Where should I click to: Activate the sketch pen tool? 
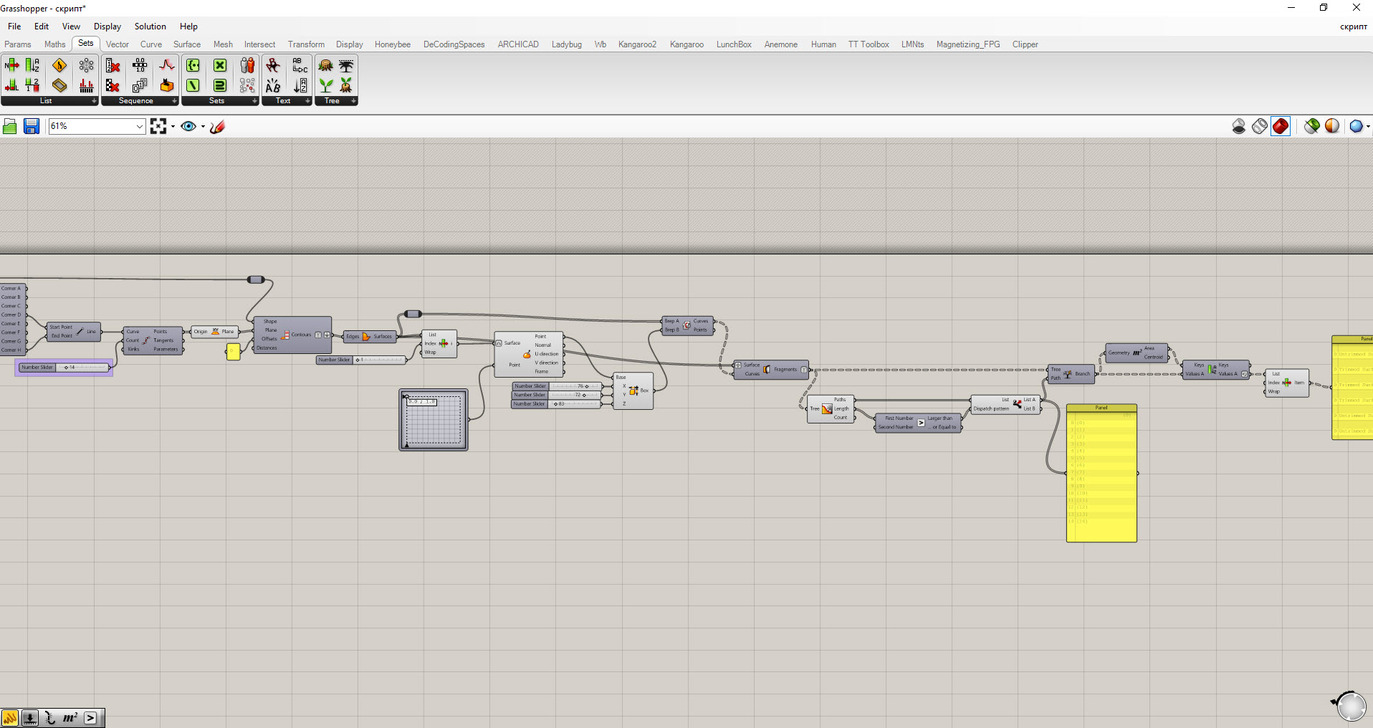(x=218, y=126)
